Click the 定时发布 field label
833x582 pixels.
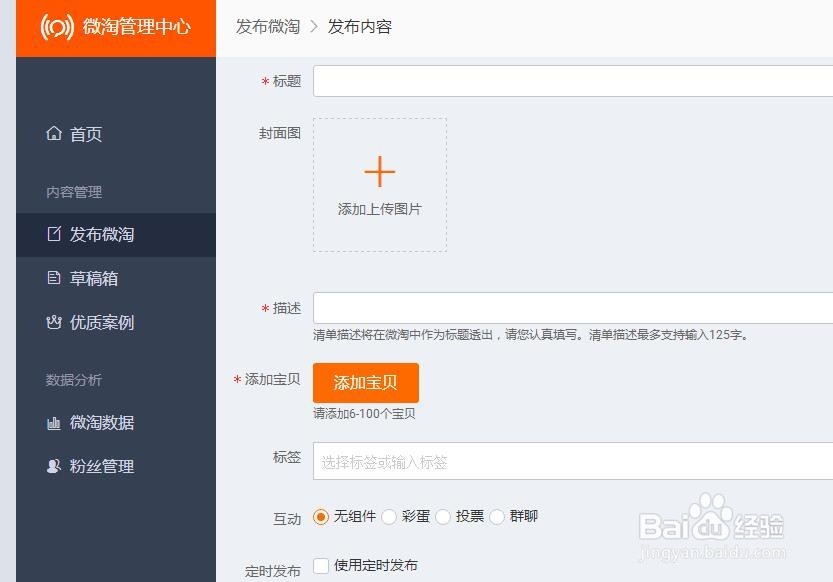click(273, 571)
